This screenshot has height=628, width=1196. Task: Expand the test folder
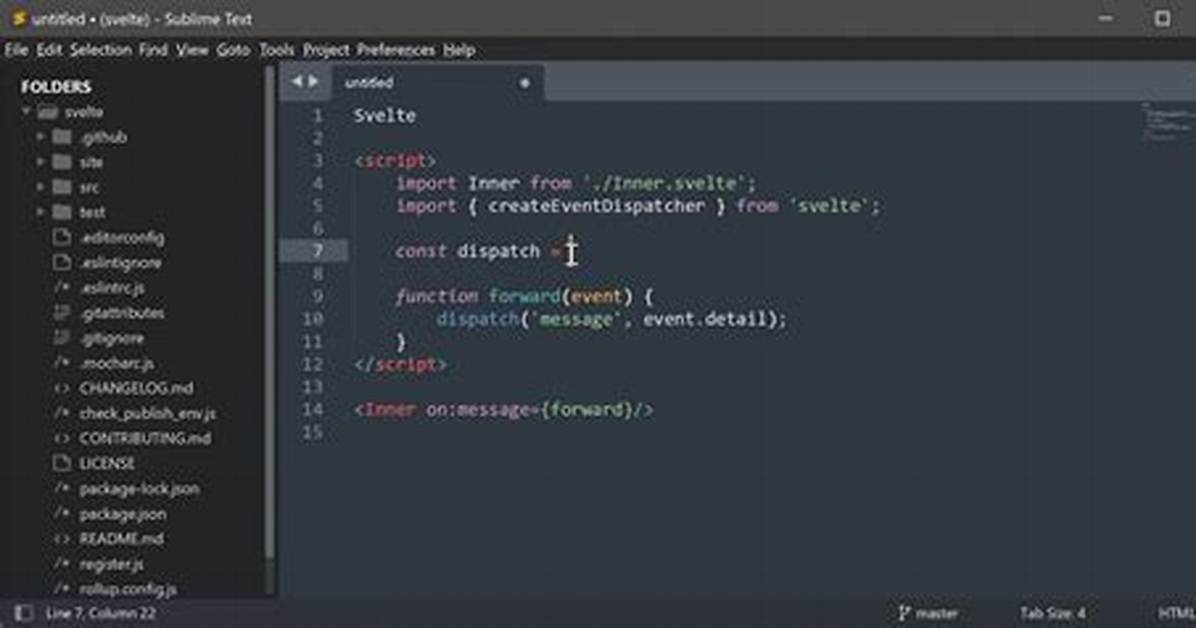[40, 212]
